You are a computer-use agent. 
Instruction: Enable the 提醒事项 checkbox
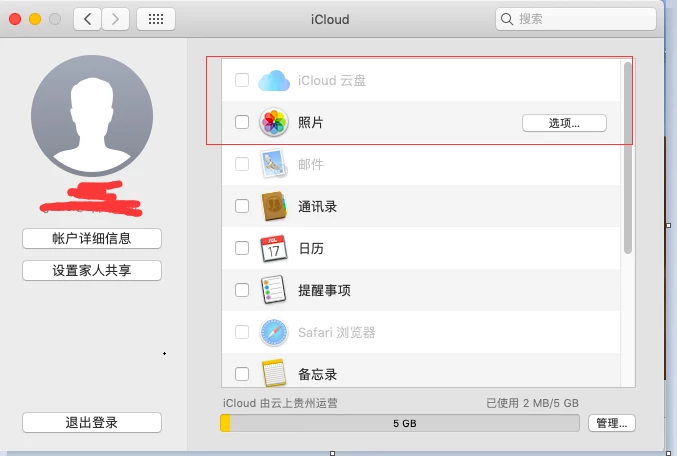(x=242, y=290)
